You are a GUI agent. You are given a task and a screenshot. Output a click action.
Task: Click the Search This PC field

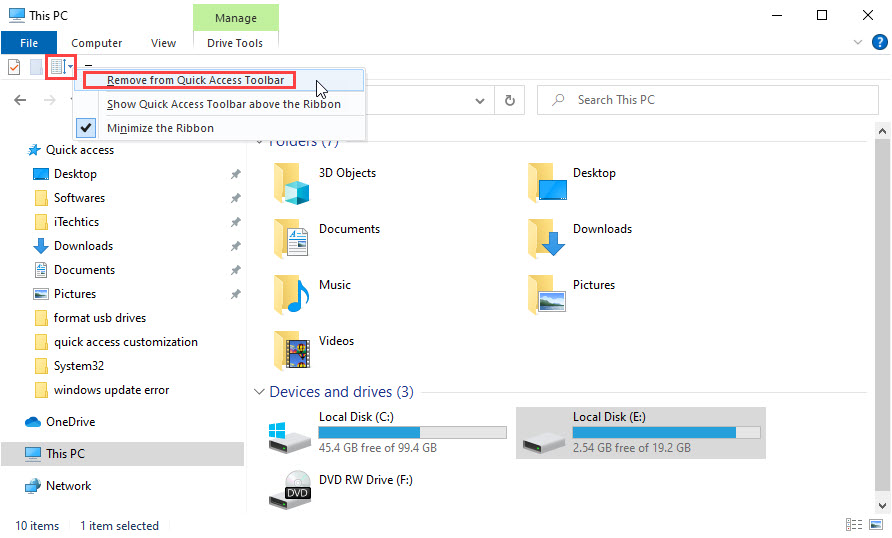coord(708,100)
